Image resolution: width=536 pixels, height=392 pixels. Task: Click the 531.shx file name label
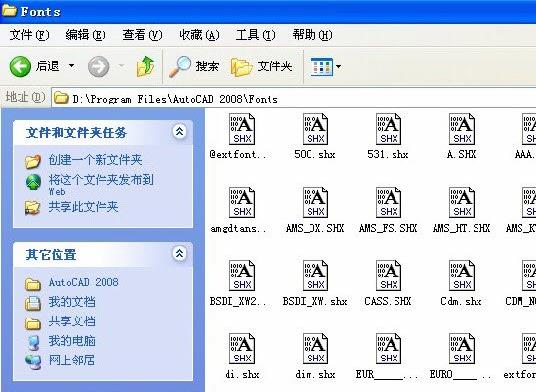coord(388,154)
